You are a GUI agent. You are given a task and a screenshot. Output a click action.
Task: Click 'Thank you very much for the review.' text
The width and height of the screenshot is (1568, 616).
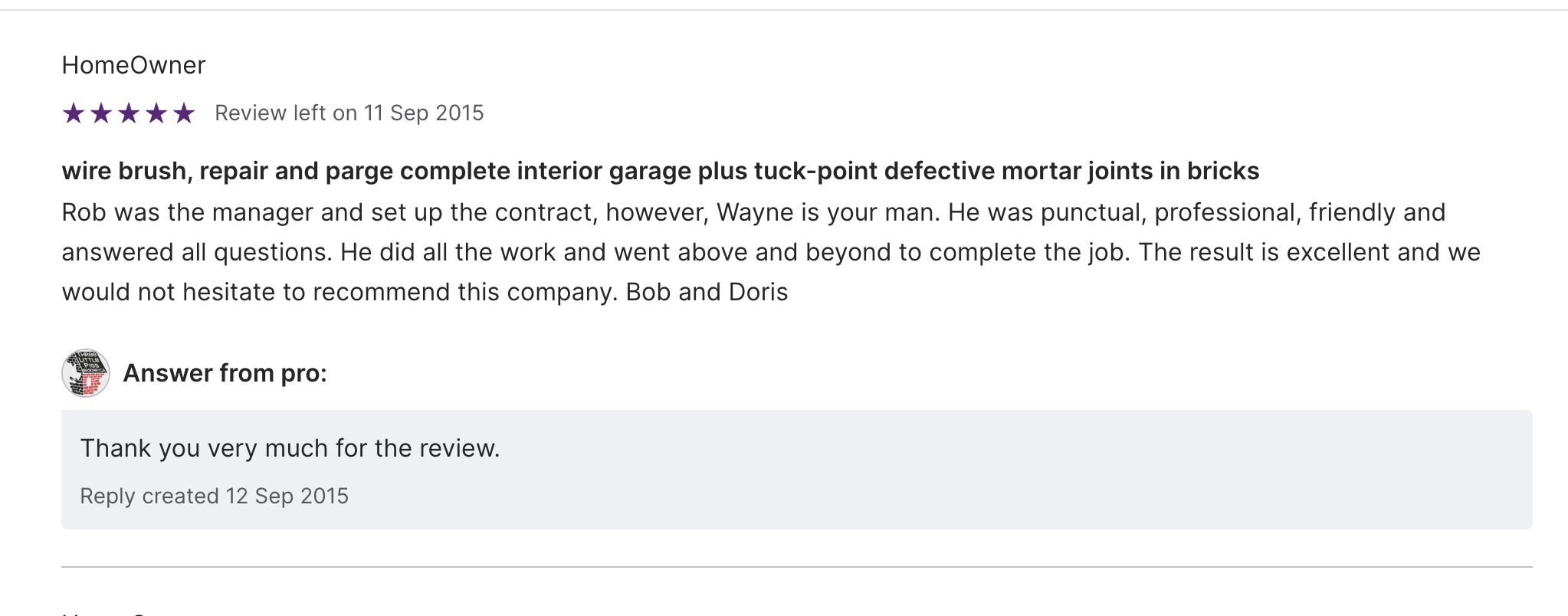tap(290, 448)
